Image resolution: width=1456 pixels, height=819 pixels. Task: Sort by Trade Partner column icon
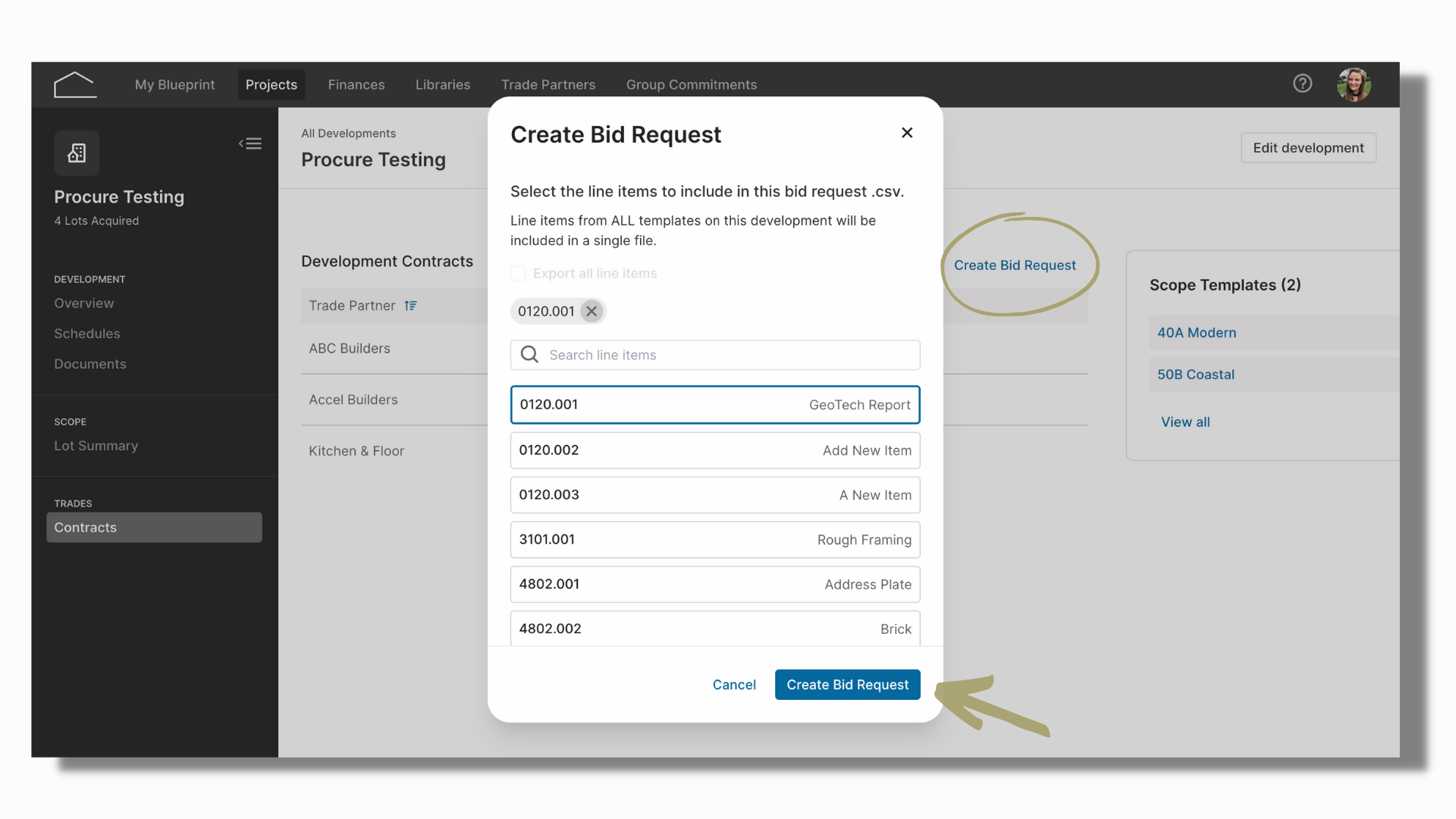click(x=410, y=306)
